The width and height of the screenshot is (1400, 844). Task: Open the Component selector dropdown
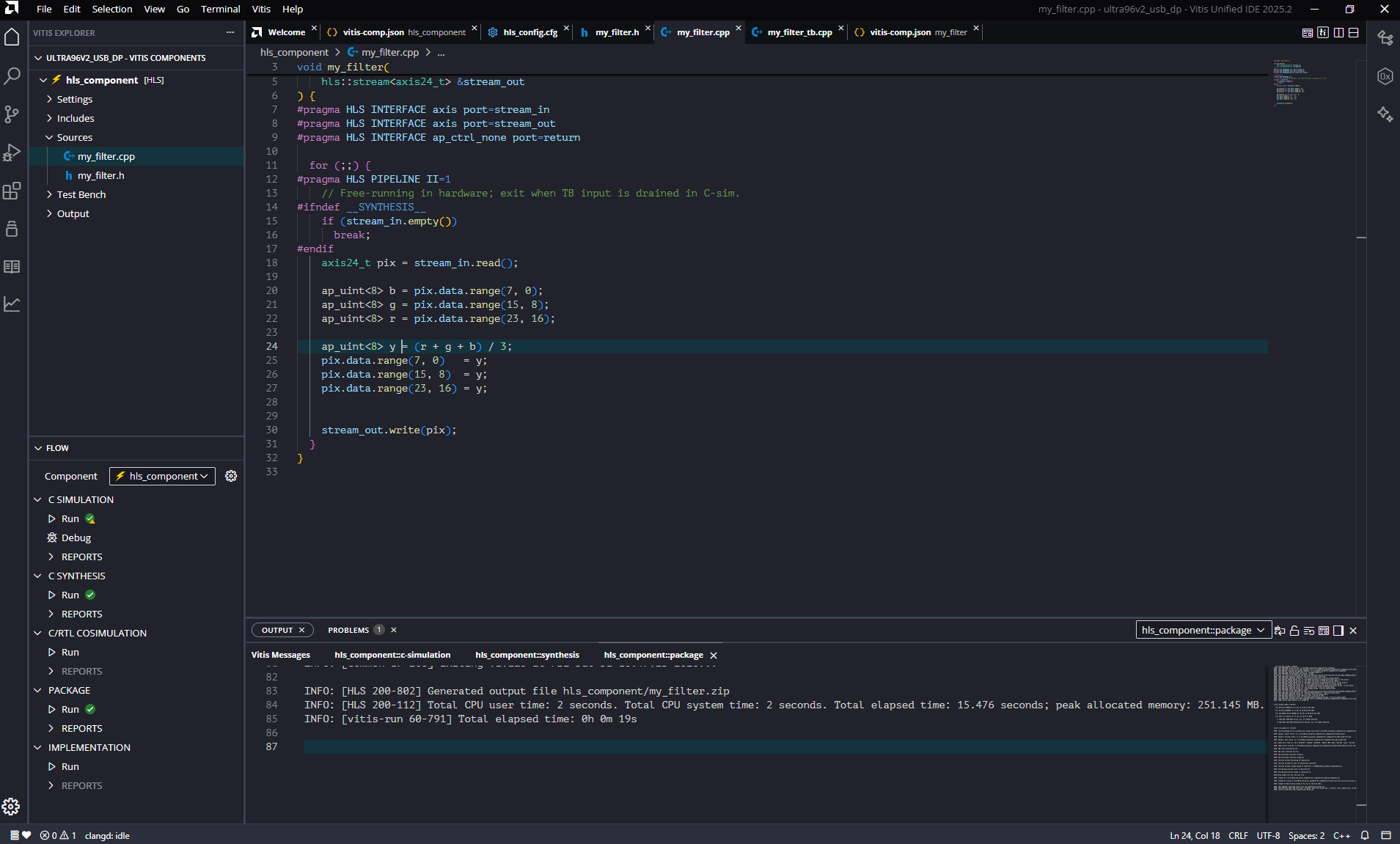coord(162,476)
